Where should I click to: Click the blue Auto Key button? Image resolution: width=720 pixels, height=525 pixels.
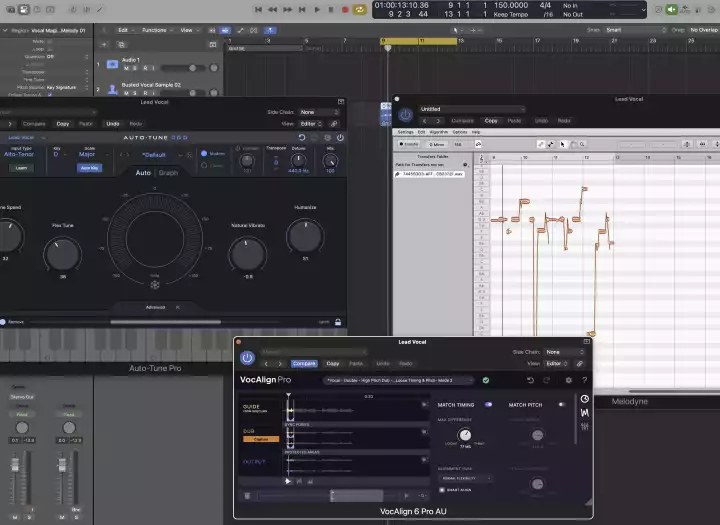(90, 168)
